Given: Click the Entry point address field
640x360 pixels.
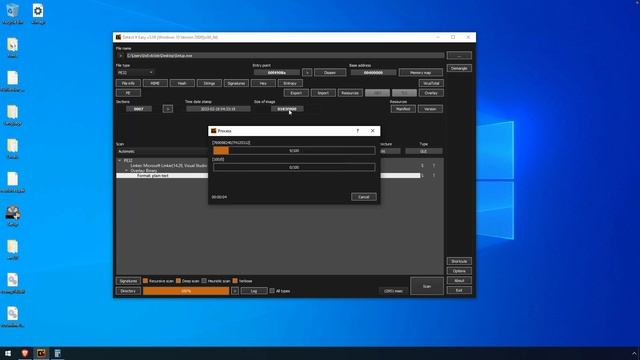Looking at the screenshot, I should point(277,72).
